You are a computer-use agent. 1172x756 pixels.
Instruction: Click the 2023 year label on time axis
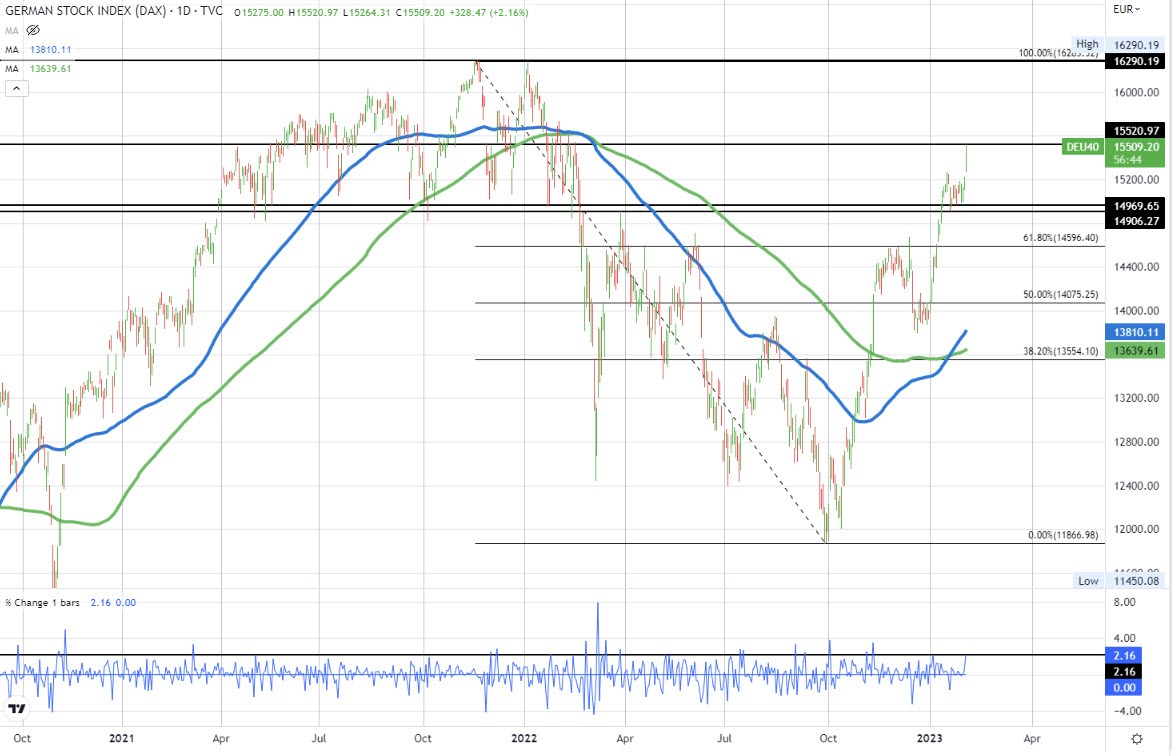pos(930,739)
